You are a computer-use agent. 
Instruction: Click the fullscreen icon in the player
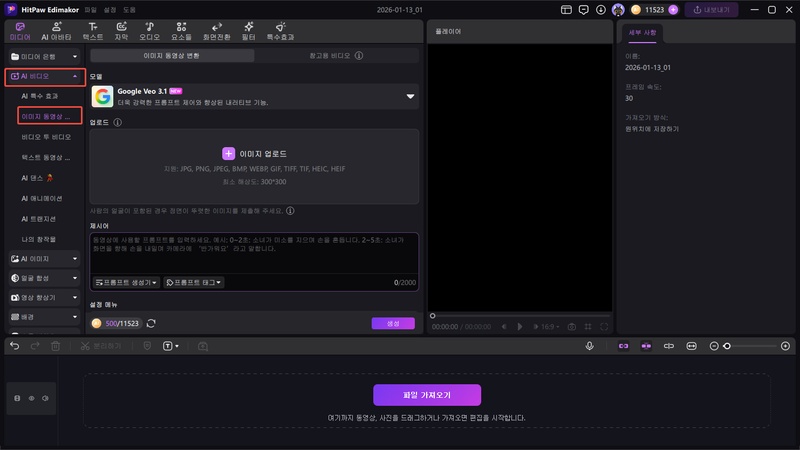click(x=604, y=327)
